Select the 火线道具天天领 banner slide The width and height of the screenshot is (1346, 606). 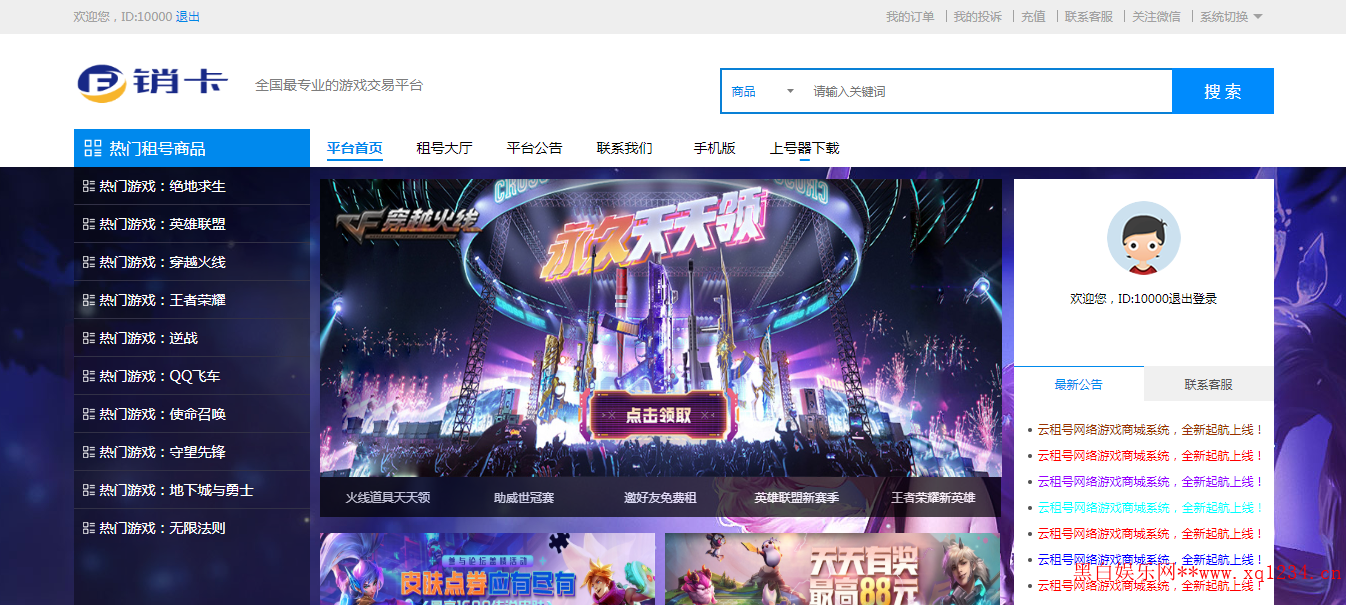[x=388, y=497]
